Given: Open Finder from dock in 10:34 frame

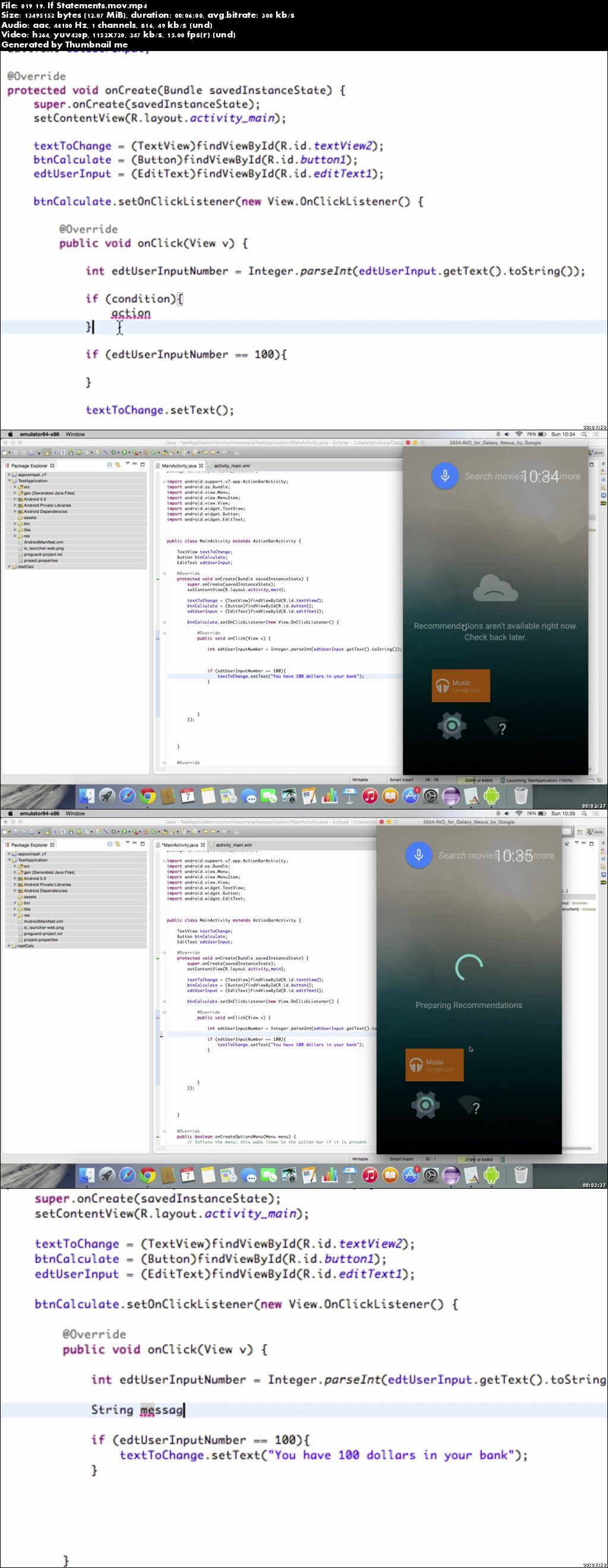Looking at the screenshot, I should [87, 795].
